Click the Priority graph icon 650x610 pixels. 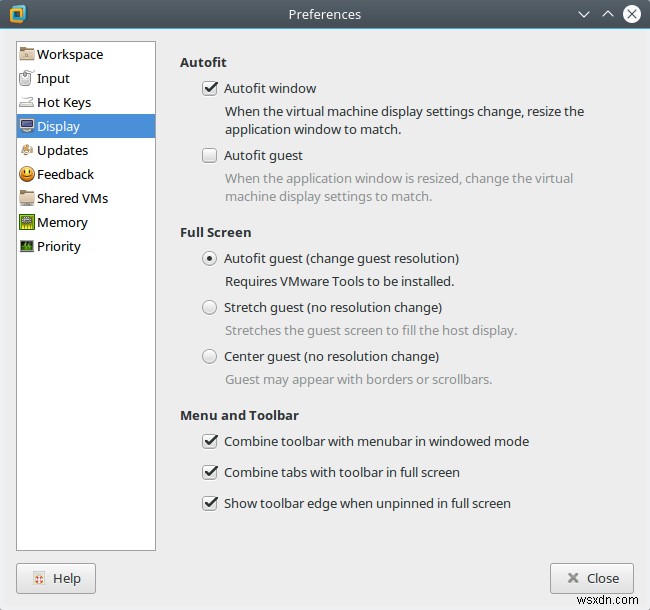[27, 246]
